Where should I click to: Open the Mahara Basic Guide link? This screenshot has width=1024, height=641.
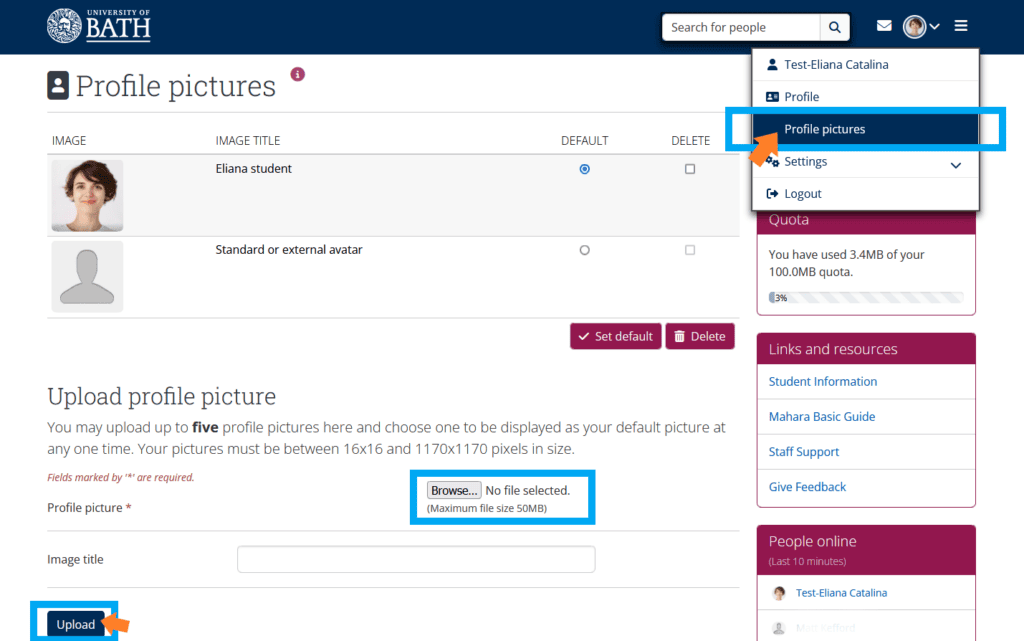[x=821, y=417]
